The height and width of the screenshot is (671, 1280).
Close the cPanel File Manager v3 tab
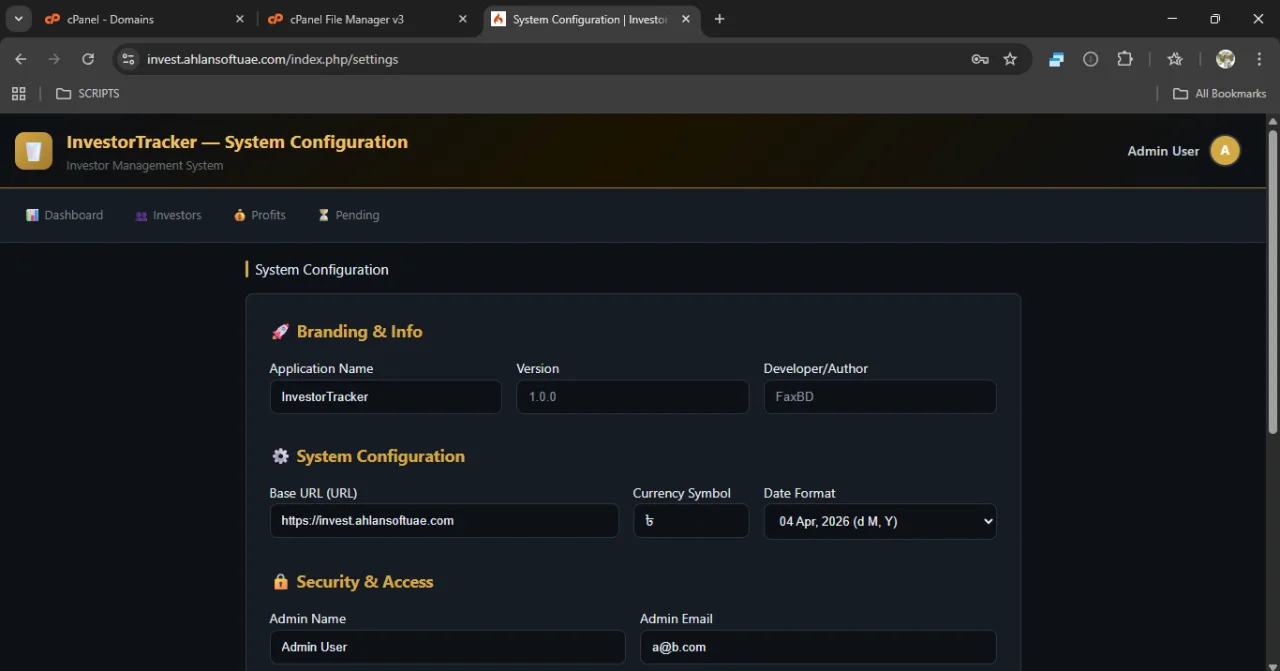click(462, 19)
